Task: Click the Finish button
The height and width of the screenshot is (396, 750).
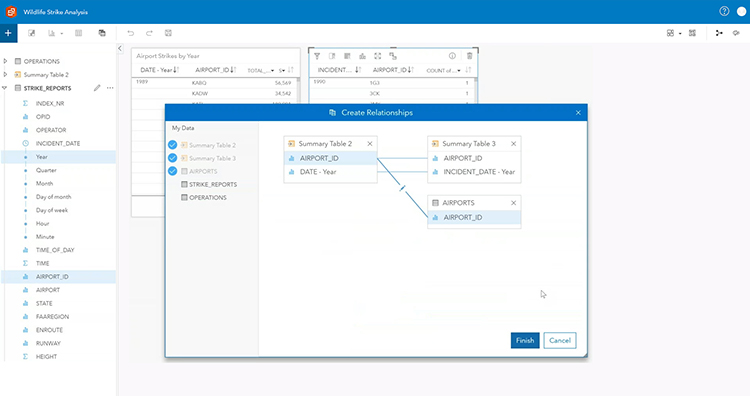Action: [525, 341]
